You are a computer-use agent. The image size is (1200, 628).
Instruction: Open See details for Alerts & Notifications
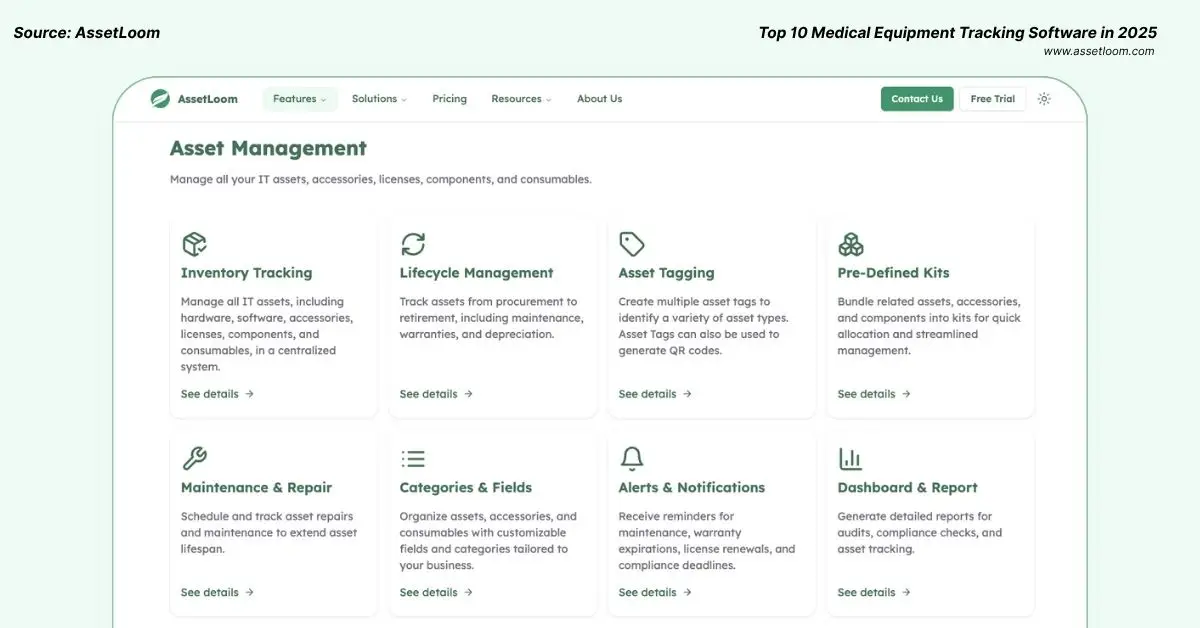pos(655,592)
